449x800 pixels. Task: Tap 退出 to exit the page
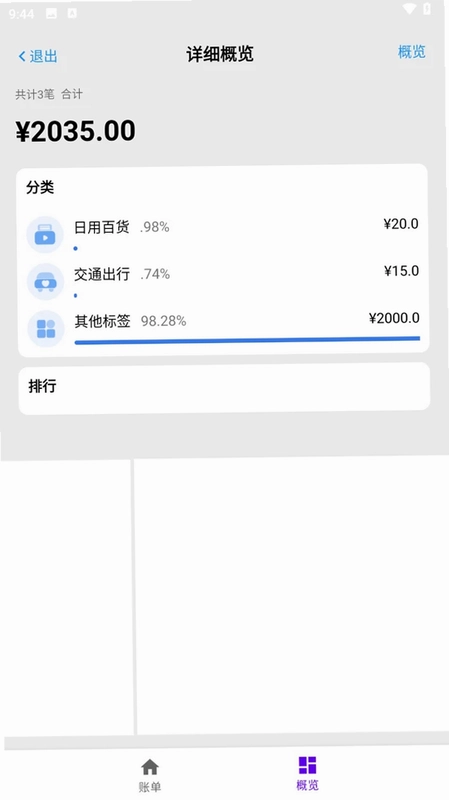tap(43, 56)
